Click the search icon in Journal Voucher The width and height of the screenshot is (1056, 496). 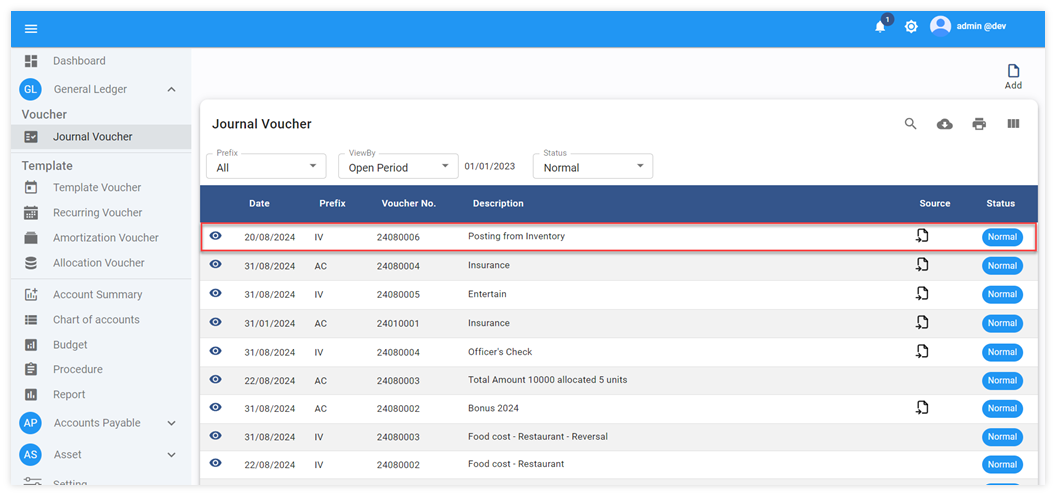tap(910, 124)
